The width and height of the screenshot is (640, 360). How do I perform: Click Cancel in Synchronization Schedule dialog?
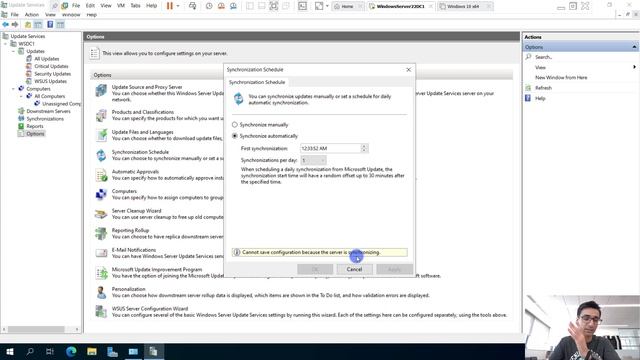354,269
